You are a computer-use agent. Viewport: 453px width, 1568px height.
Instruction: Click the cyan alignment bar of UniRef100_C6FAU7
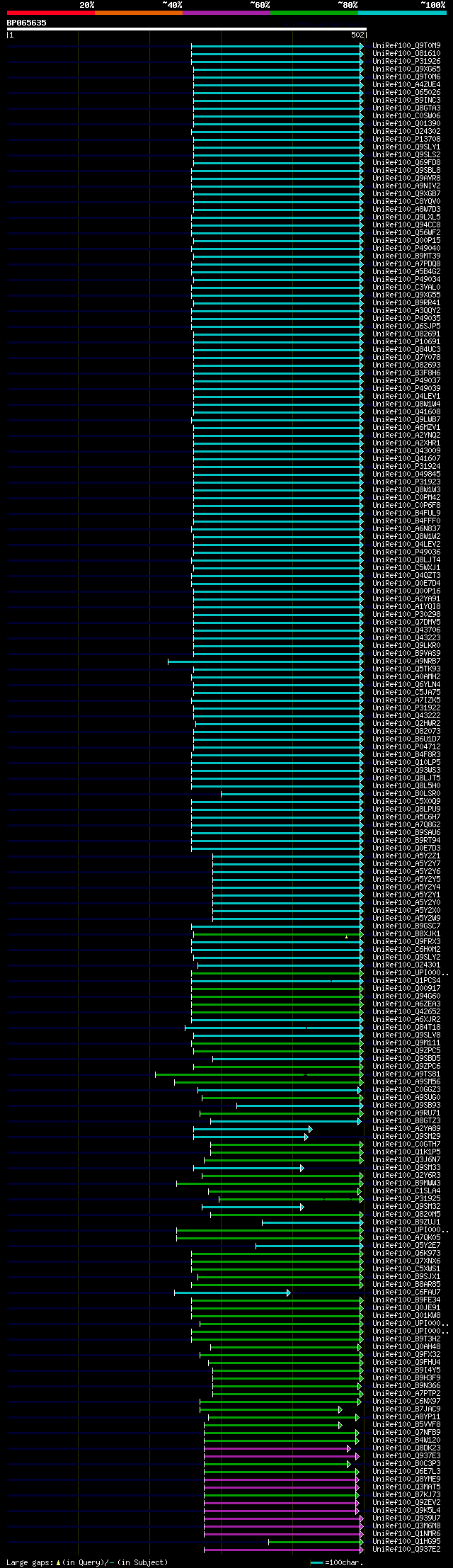point(232,1293)
